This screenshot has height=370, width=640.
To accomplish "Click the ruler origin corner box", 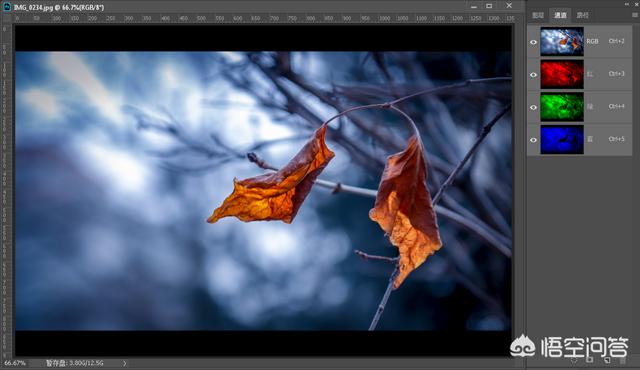I will [7, 18].
